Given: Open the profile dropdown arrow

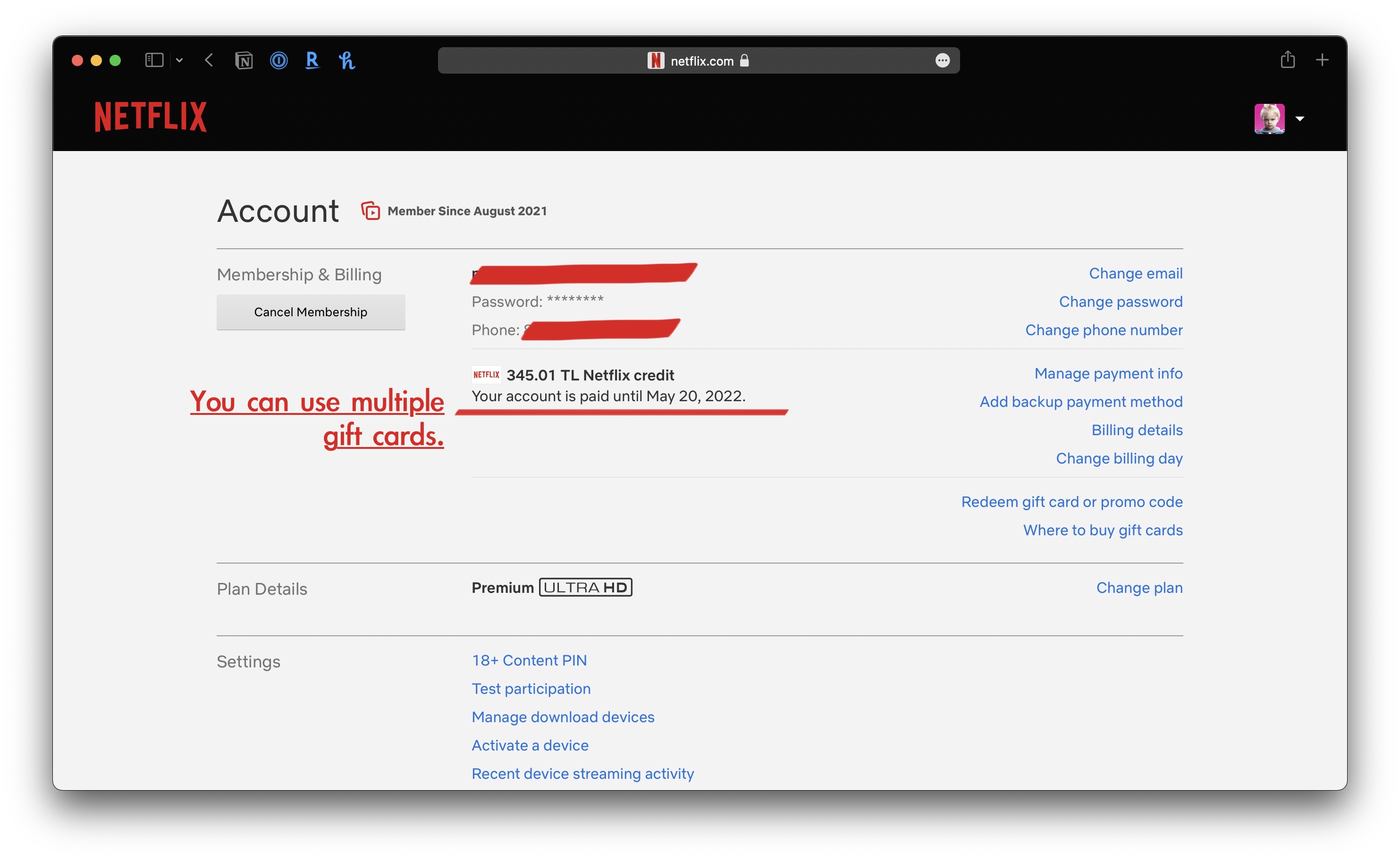Looking at the screenshot, I should coord(1299,119).
